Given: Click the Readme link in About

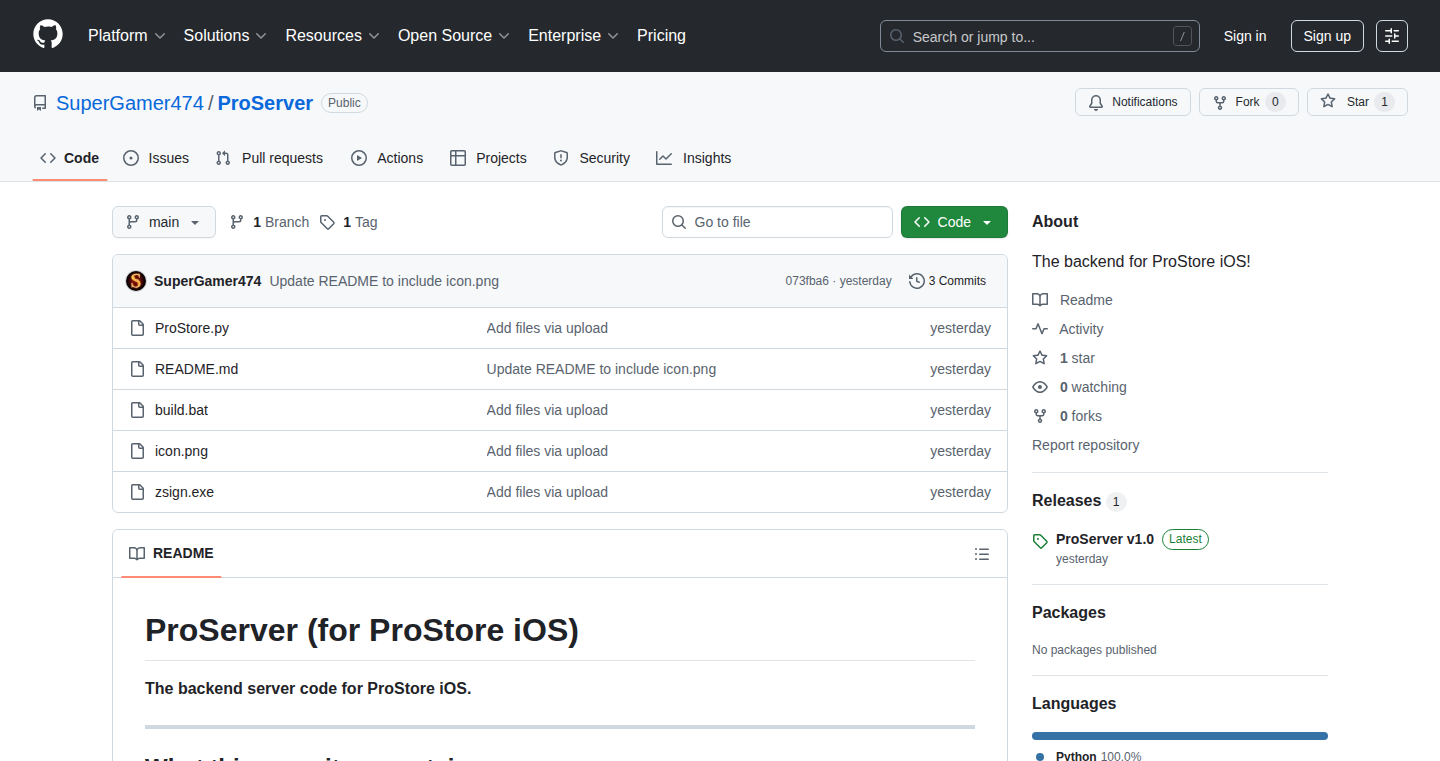Looking at the screenshot, I should [1072, 300].
